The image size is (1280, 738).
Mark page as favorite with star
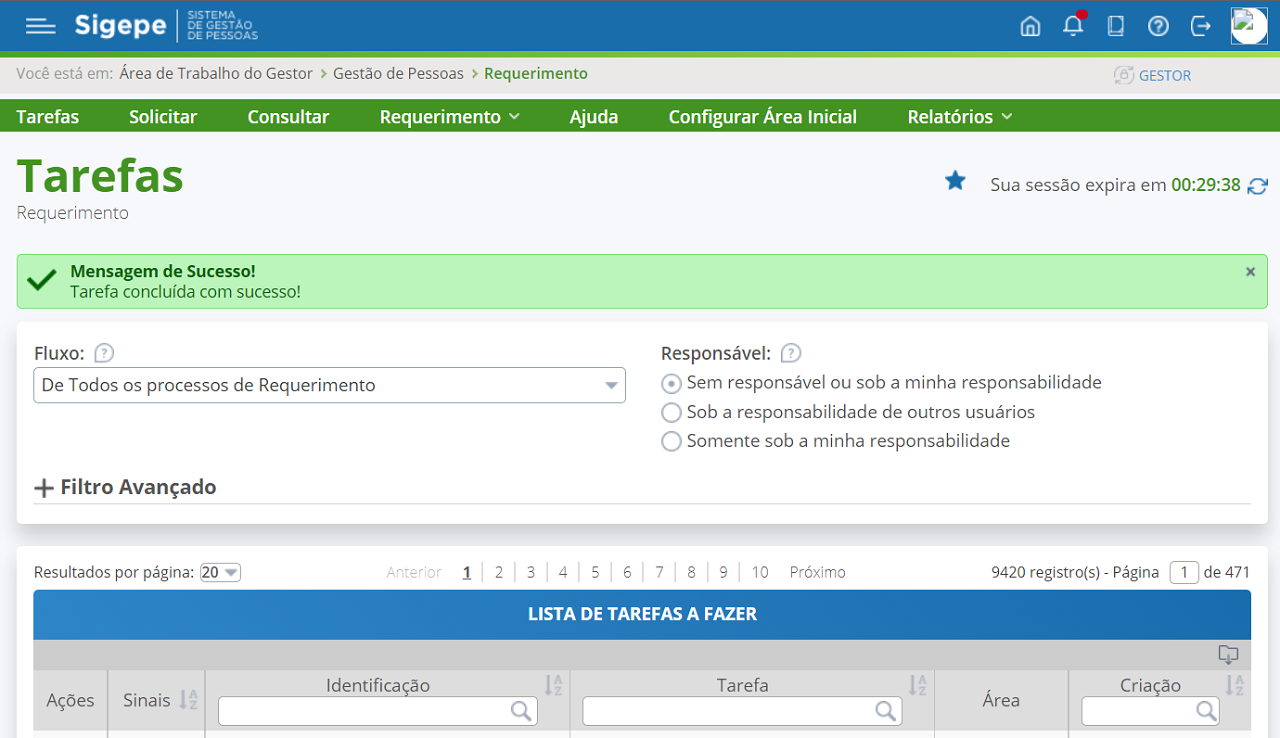956,181
